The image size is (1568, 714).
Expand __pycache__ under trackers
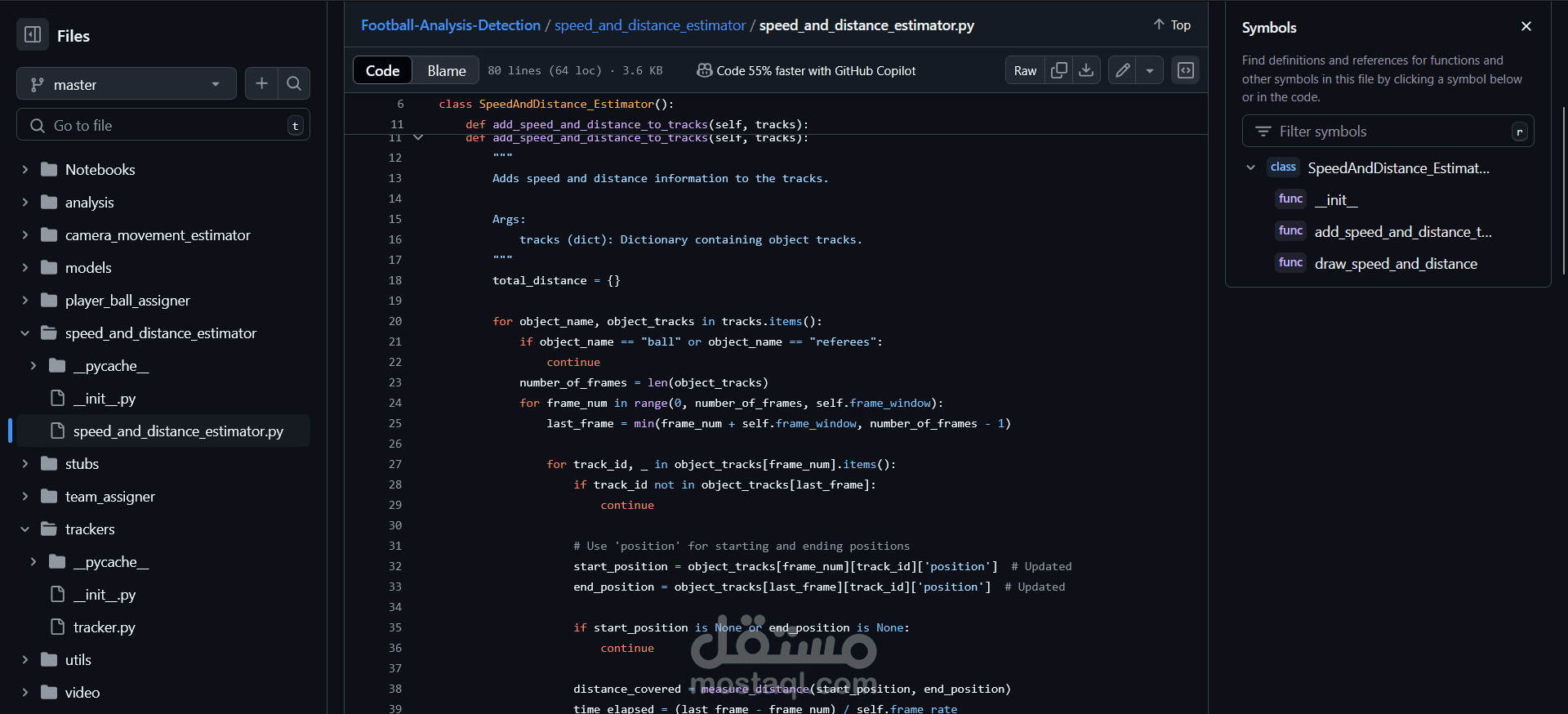tap(33, 561)
